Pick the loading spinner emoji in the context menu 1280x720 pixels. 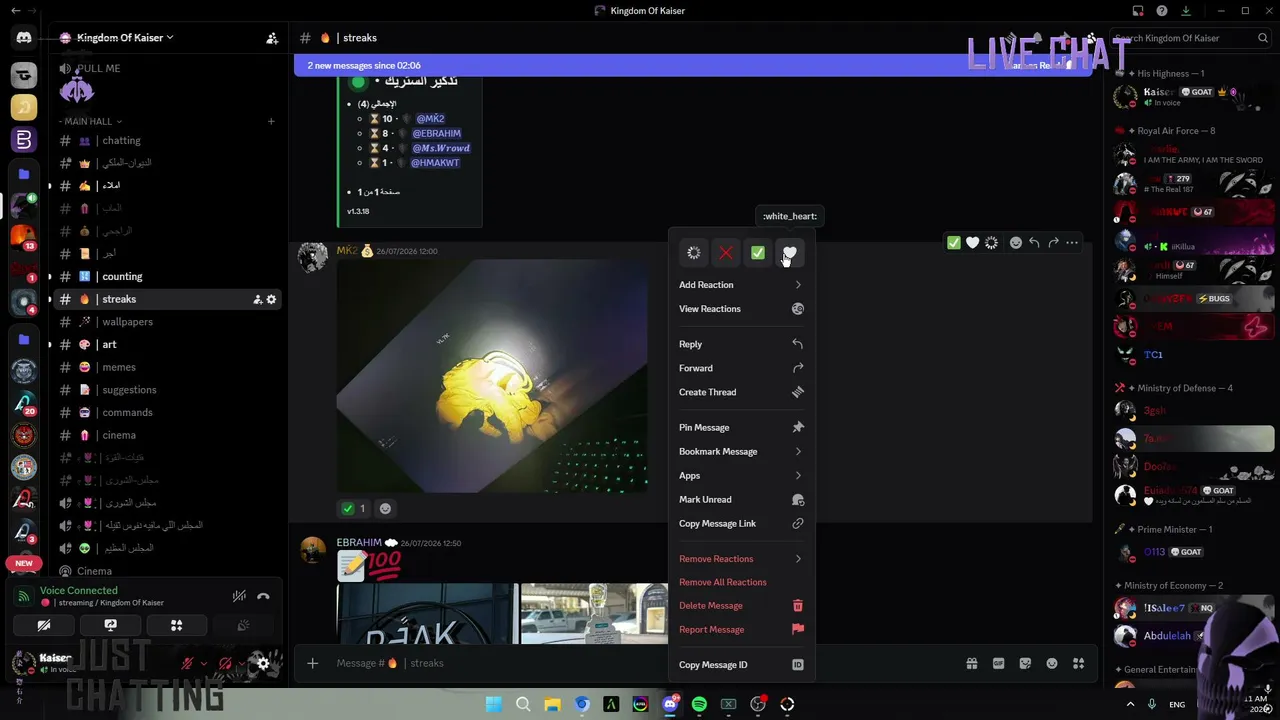(x=694, y=253)
